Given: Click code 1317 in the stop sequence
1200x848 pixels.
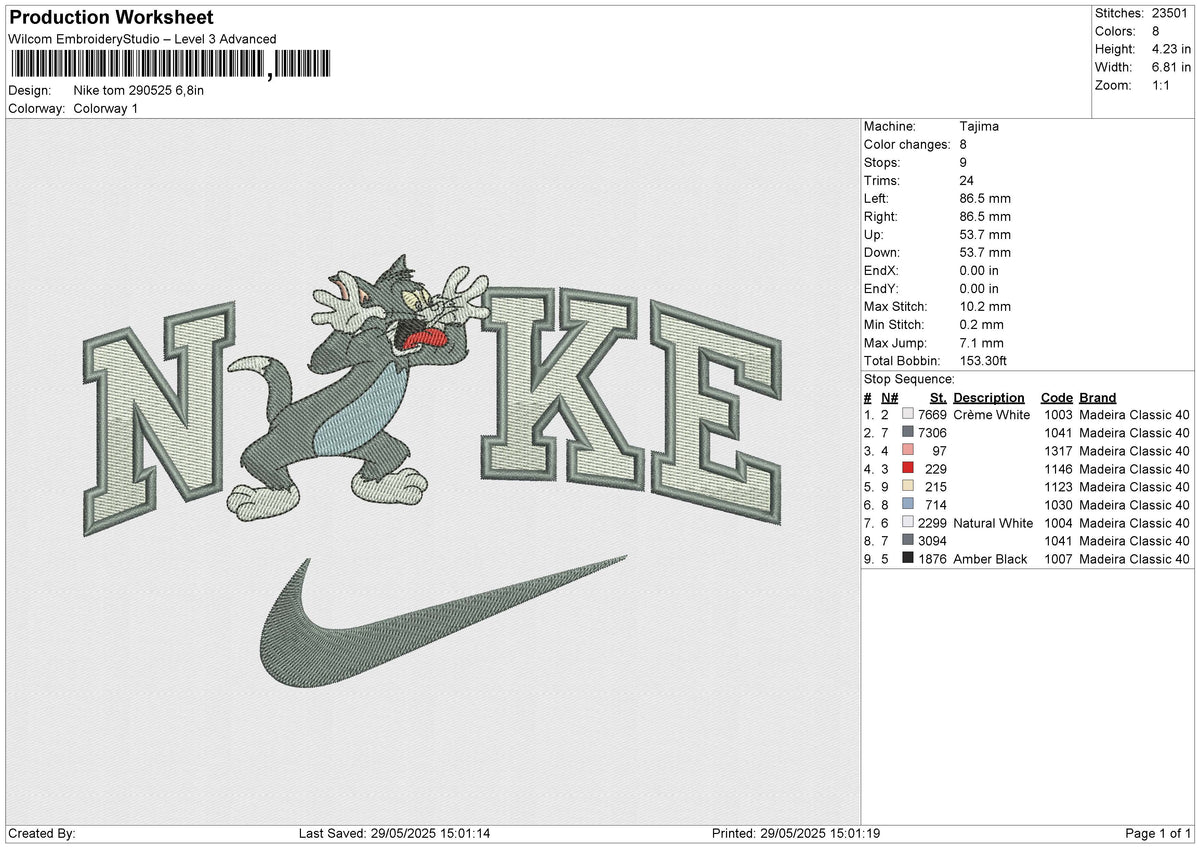Looking at the screenshot, I should tap(1058, 450).
